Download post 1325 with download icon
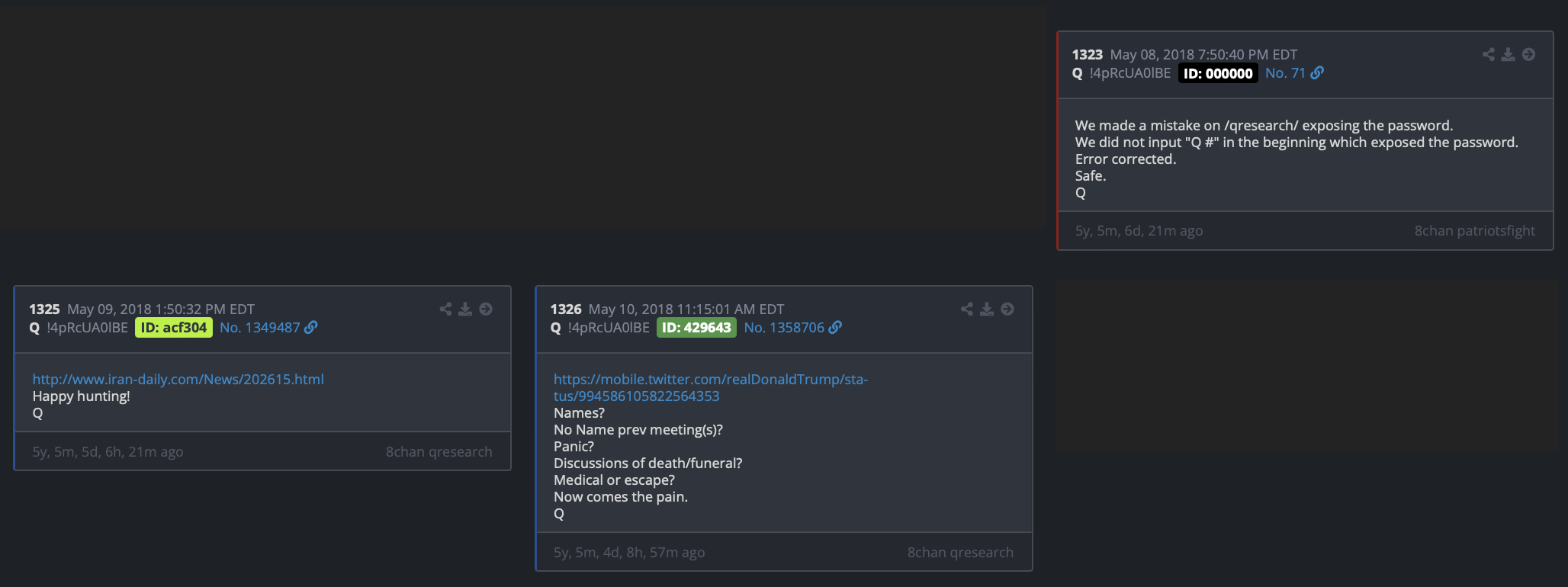1568x587 pixels. [x=465, y=309]
